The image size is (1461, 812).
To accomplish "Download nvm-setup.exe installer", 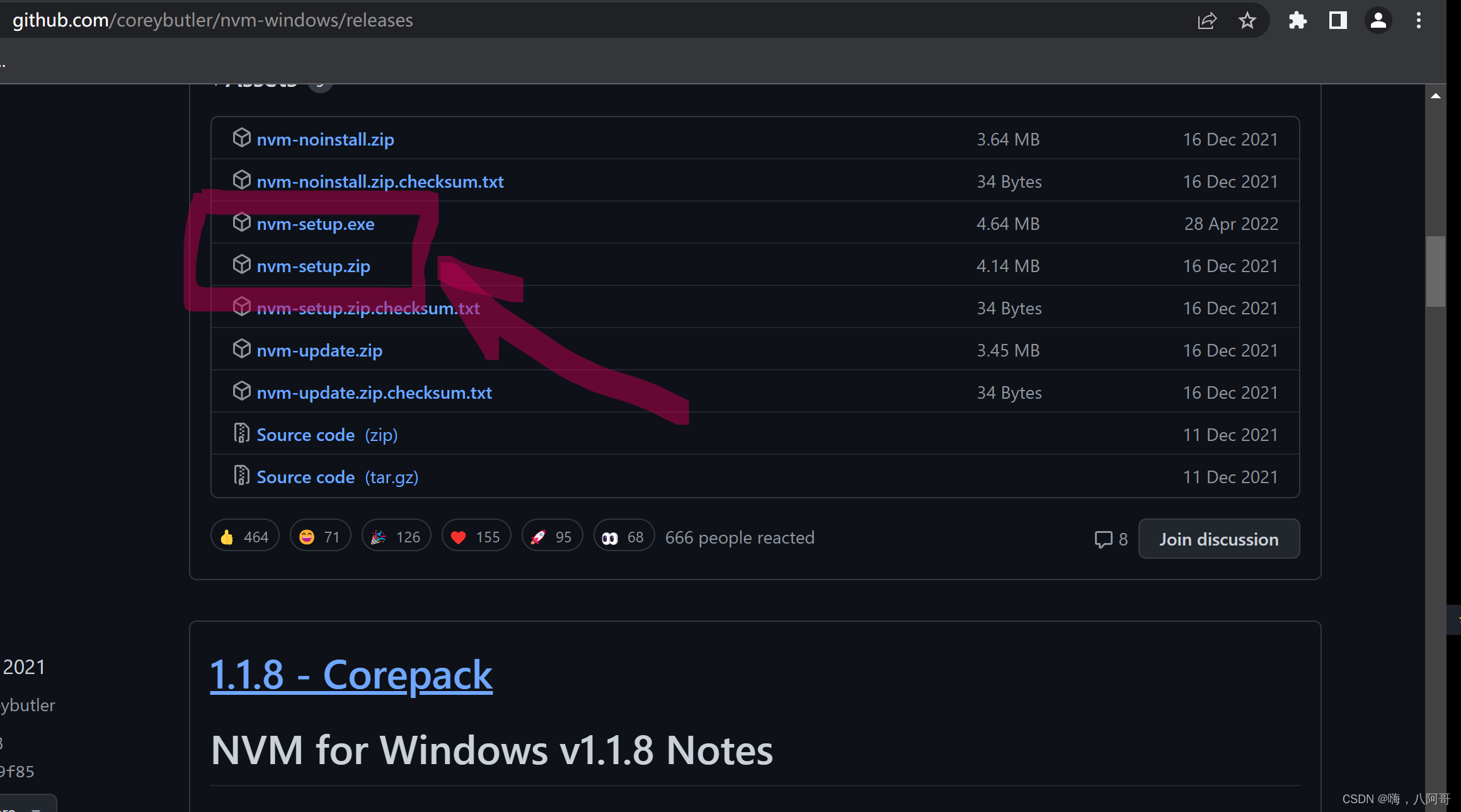I will 315,224.
